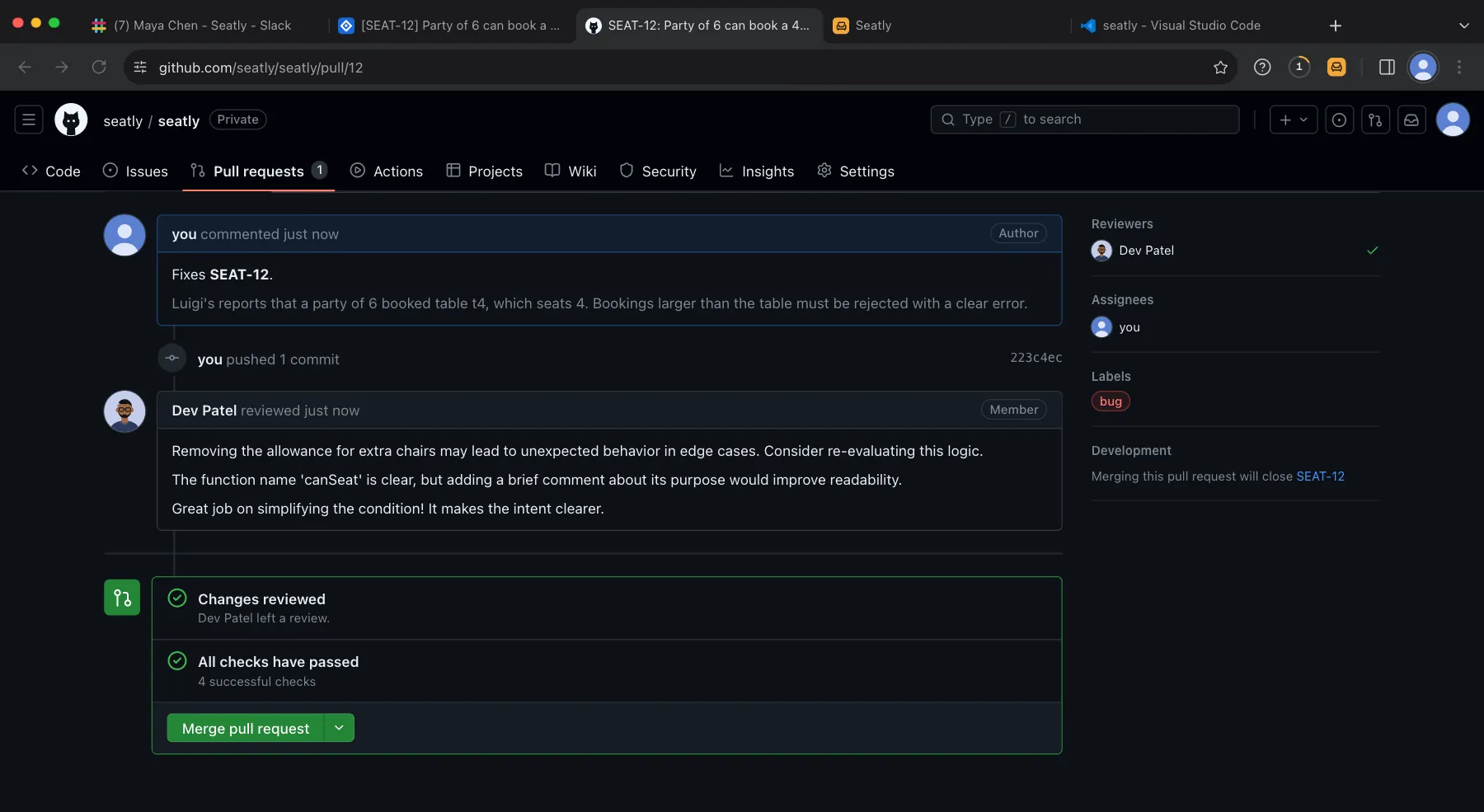The width and height of the screenshot is (1484, 812).
Task: Open the Pull requests repository tab
Action: (x=259, y=171)
